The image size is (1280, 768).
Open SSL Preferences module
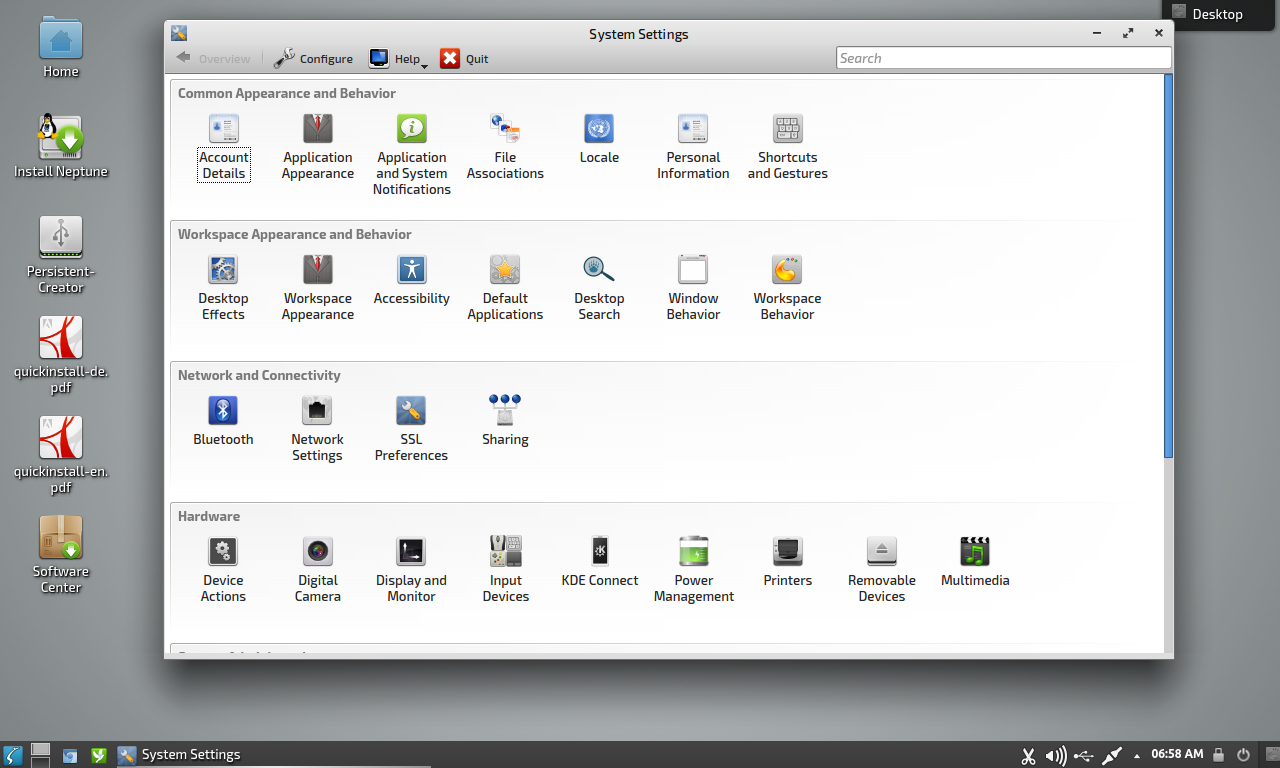tap(411, 429)
